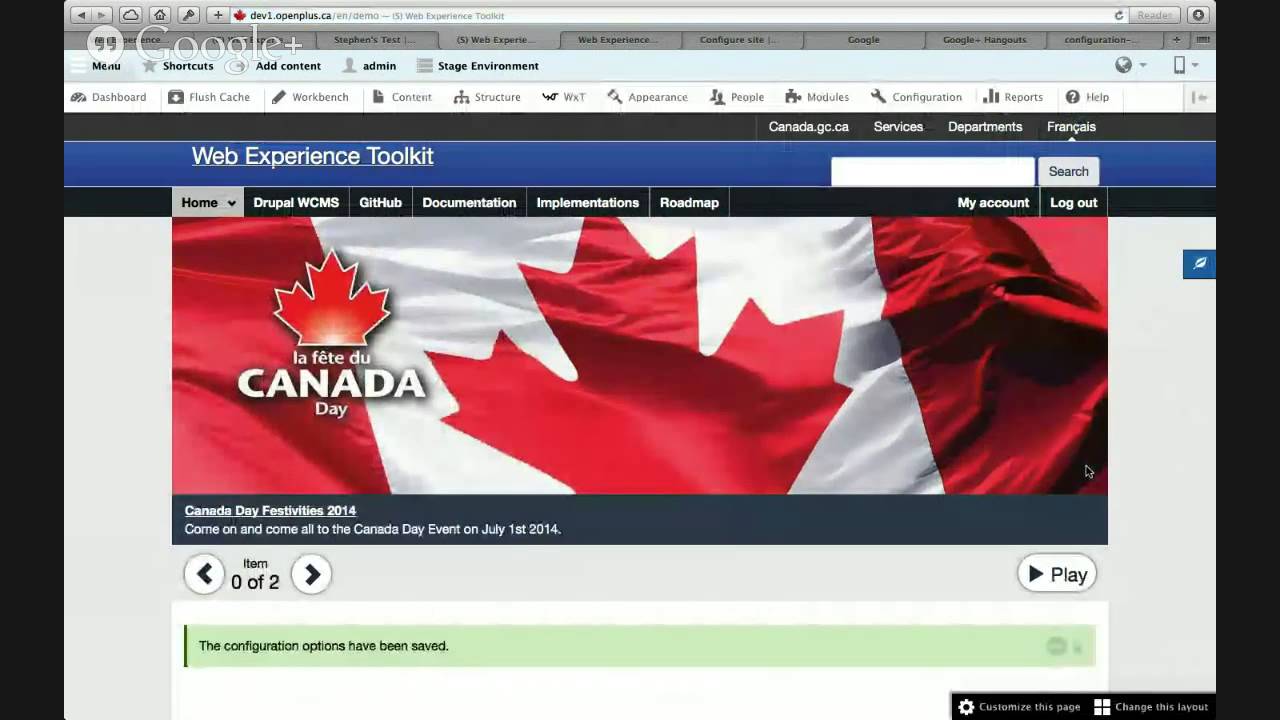Click the add bookmark plus button
The image size is (1280, 720).
point(218,15)
